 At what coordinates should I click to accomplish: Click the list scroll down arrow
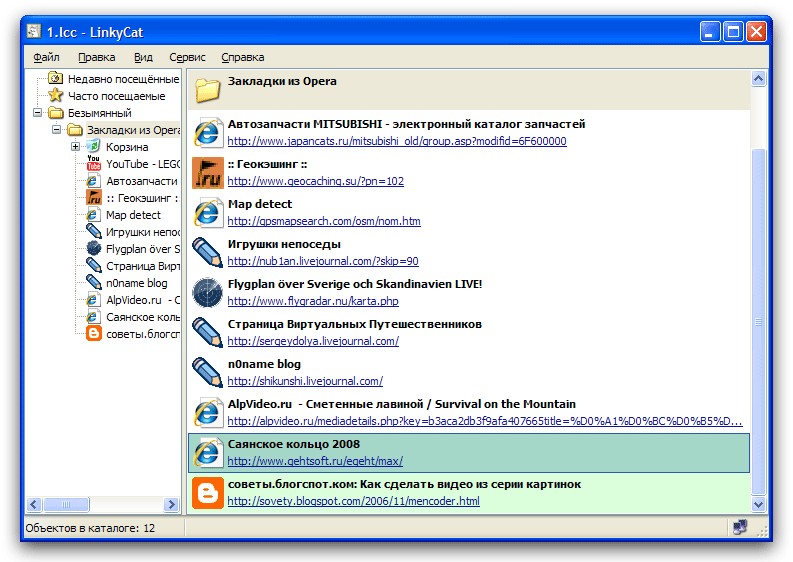coord(758,504)
